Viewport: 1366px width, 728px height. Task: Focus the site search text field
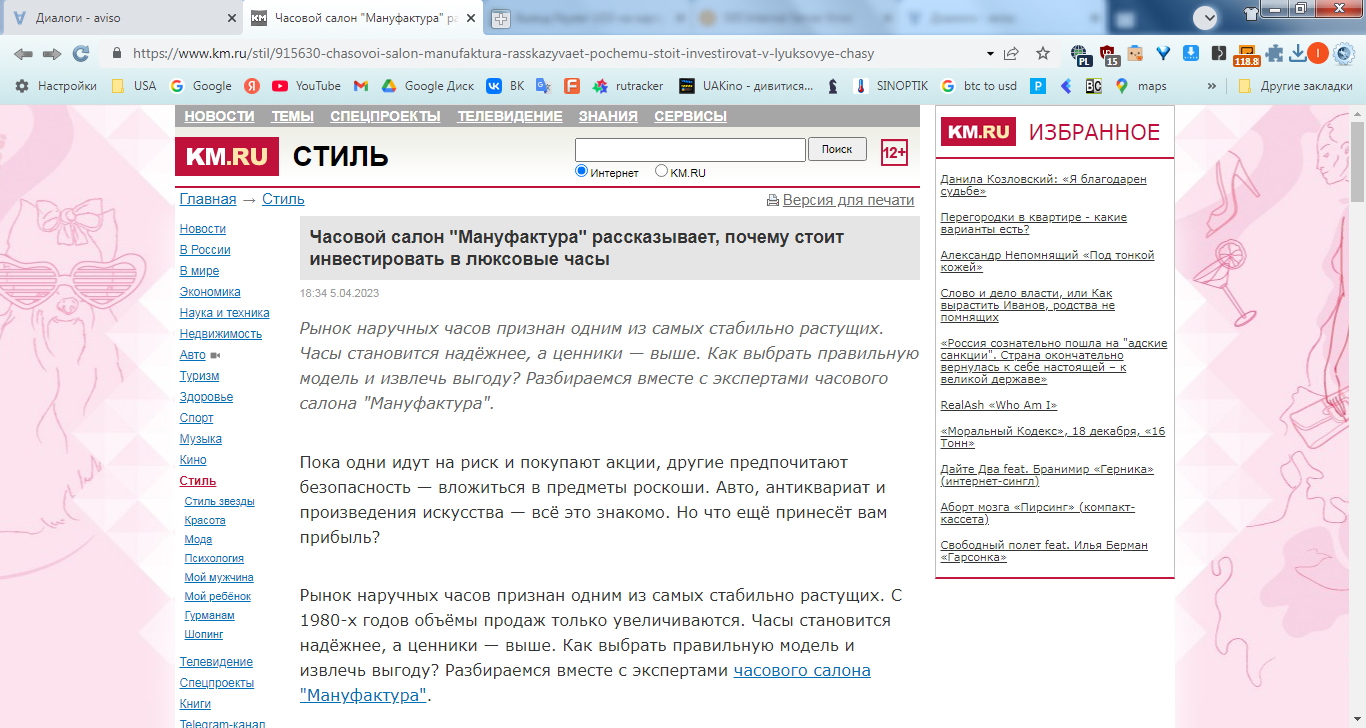[x=690, y=149]
